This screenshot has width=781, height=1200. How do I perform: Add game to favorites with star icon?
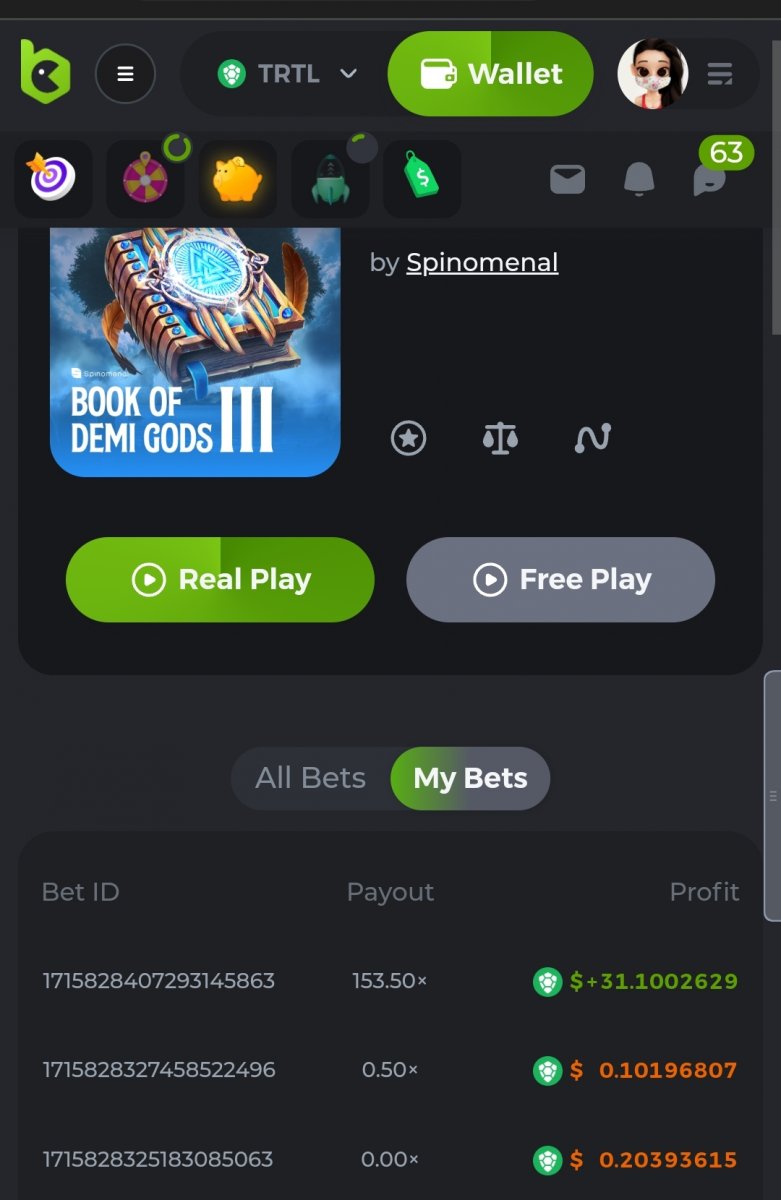click(x=408, y=438)
